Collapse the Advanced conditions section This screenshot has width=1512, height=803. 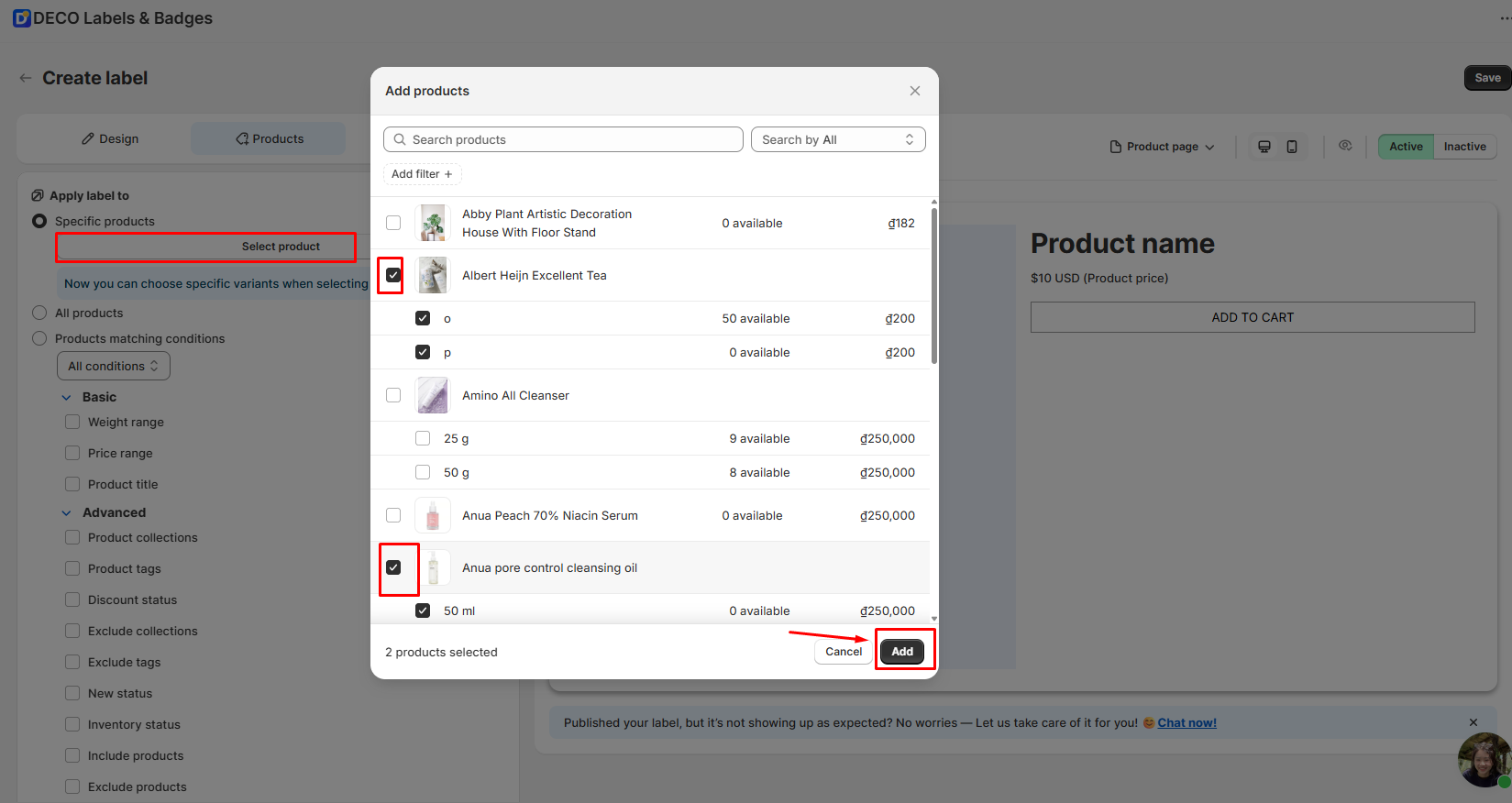[67, 512]
